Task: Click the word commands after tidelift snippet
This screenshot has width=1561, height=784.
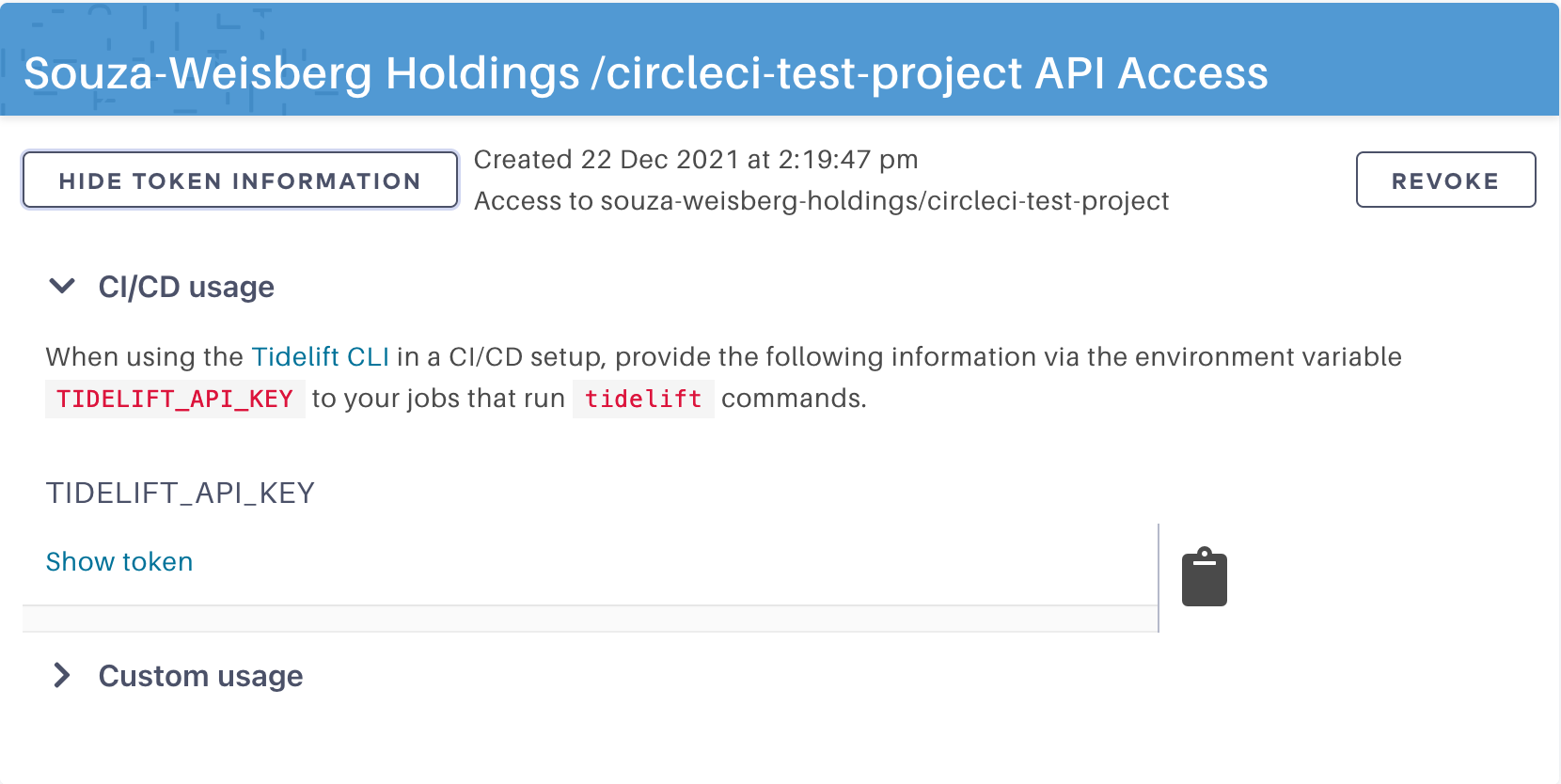Action: point(794,399)
